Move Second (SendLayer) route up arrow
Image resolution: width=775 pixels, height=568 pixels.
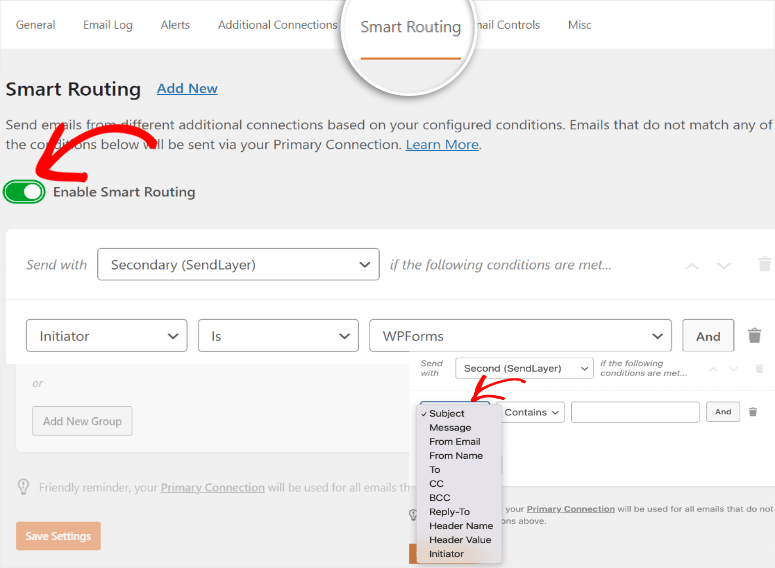[x=713, y=369]
